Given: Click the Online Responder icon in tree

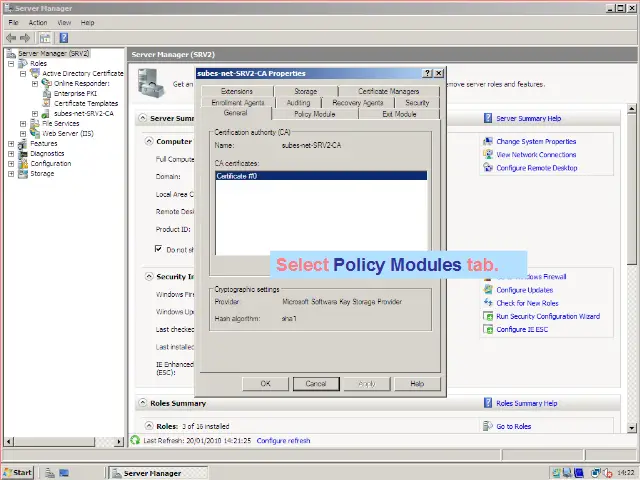Looking at the screenshot, I should [47, 83].
